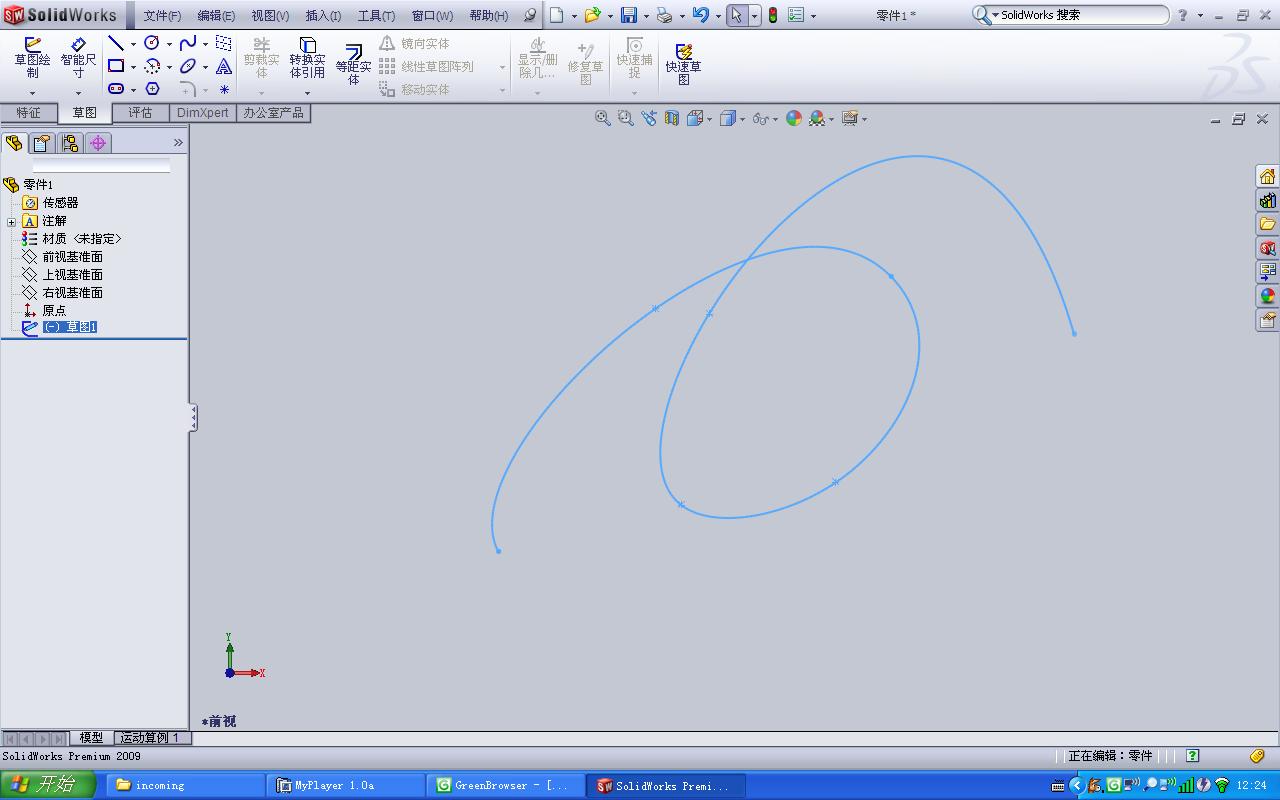Open the SolidWorks Resources task pane icon
The width and height of the screenshot is (1280, 800).
(x=1267, y=176)
